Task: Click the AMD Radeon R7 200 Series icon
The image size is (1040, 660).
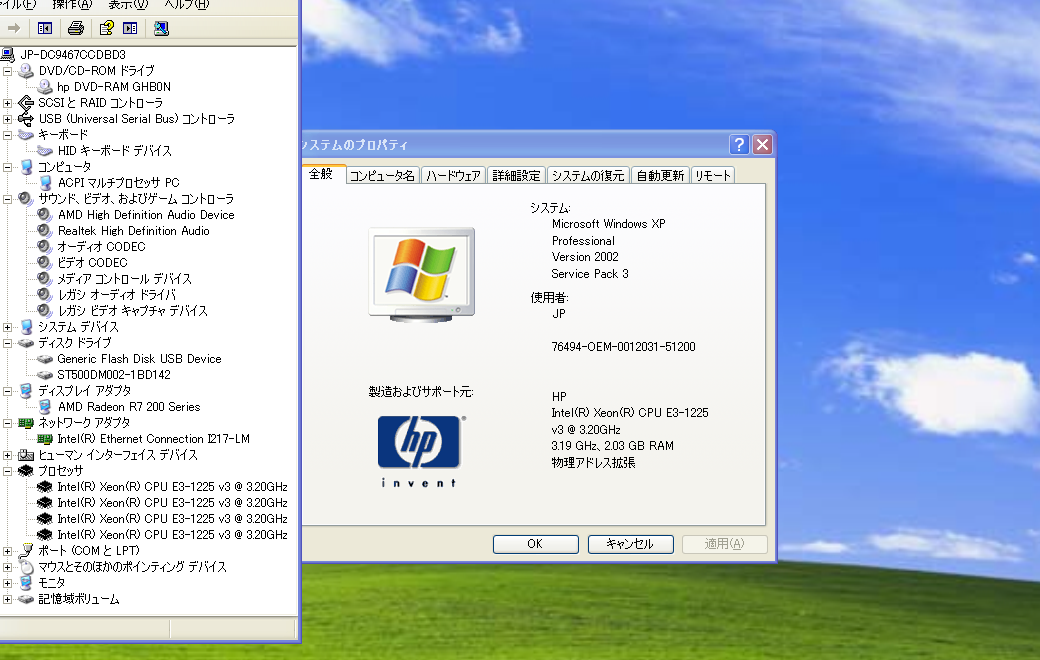Action: coord(44,407)
